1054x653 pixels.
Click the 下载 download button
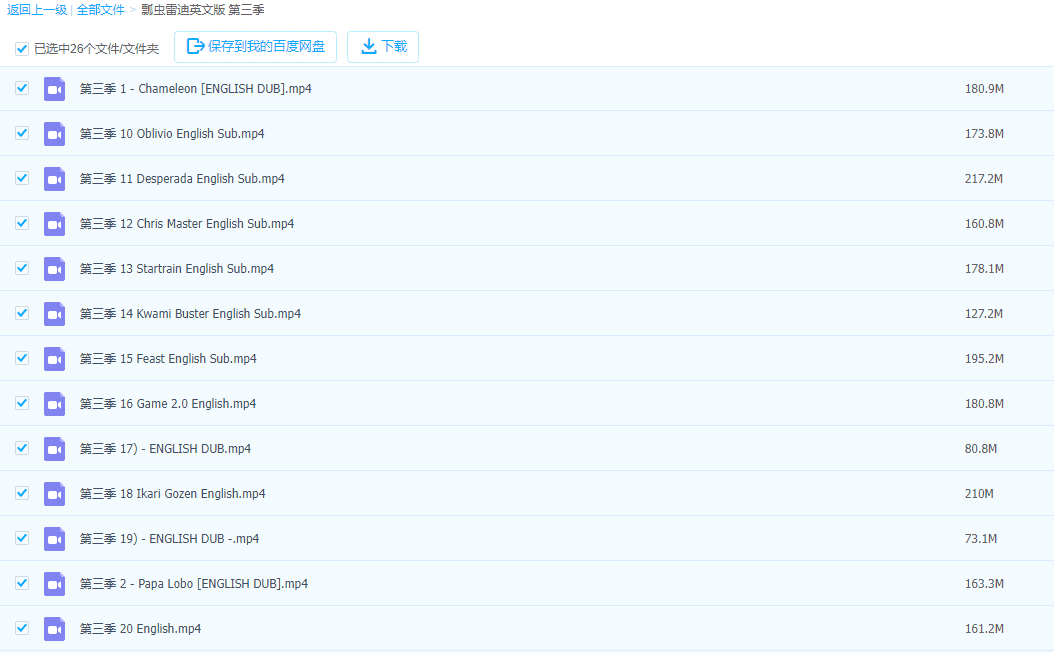click(383, 47)
